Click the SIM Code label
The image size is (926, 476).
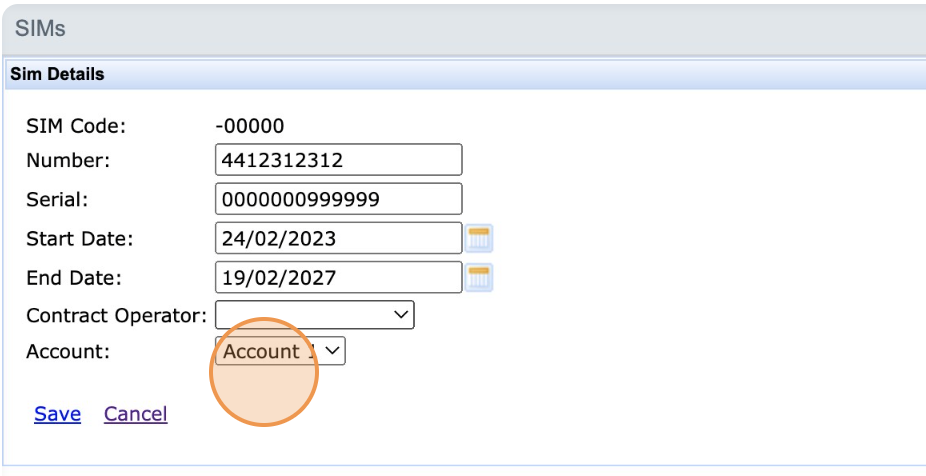pos(76,126)
